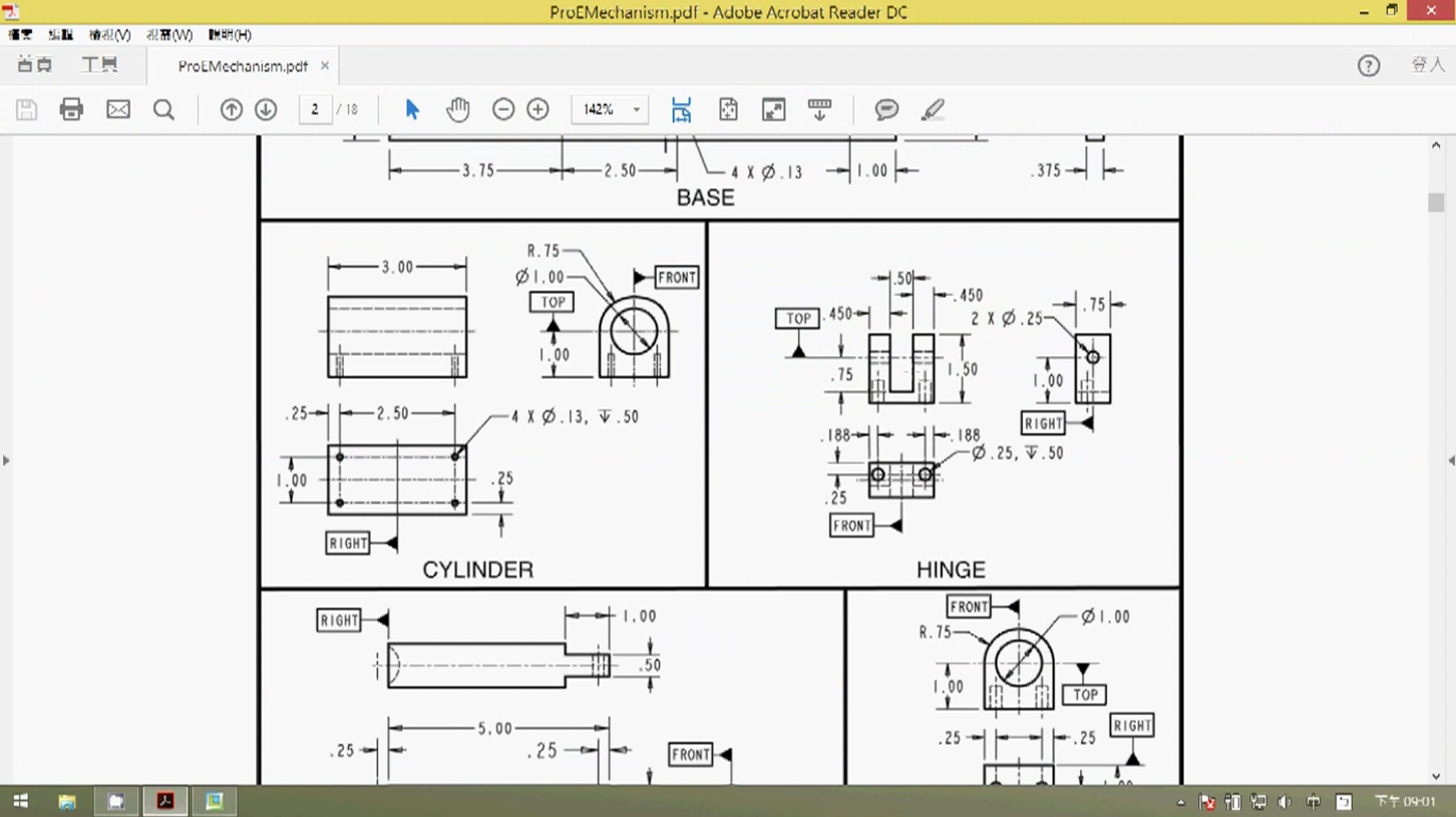This screenshot has width=1456, height=817.
Task: Go to next page arrow
Action: (x=266, y=110)
